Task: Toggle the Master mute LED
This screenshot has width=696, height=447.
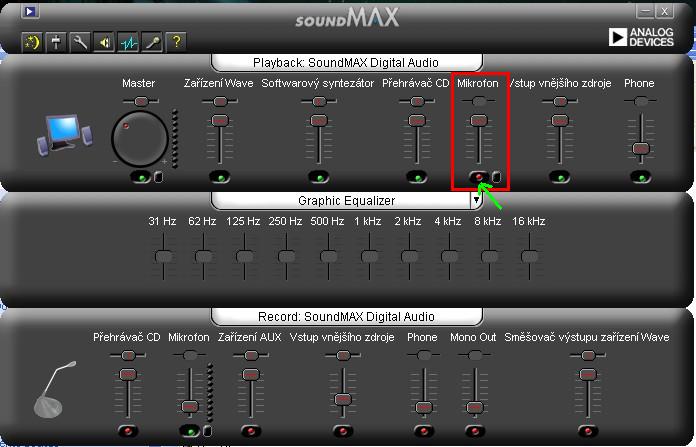Action: coord(142,178)
